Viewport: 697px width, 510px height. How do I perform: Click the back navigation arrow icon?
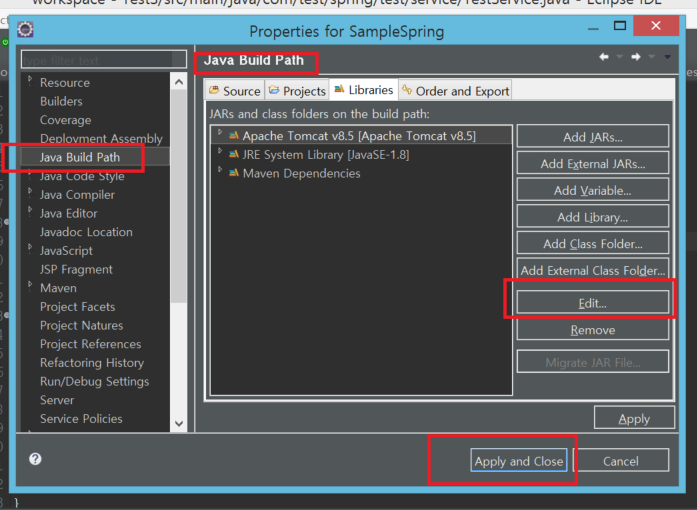604,56
